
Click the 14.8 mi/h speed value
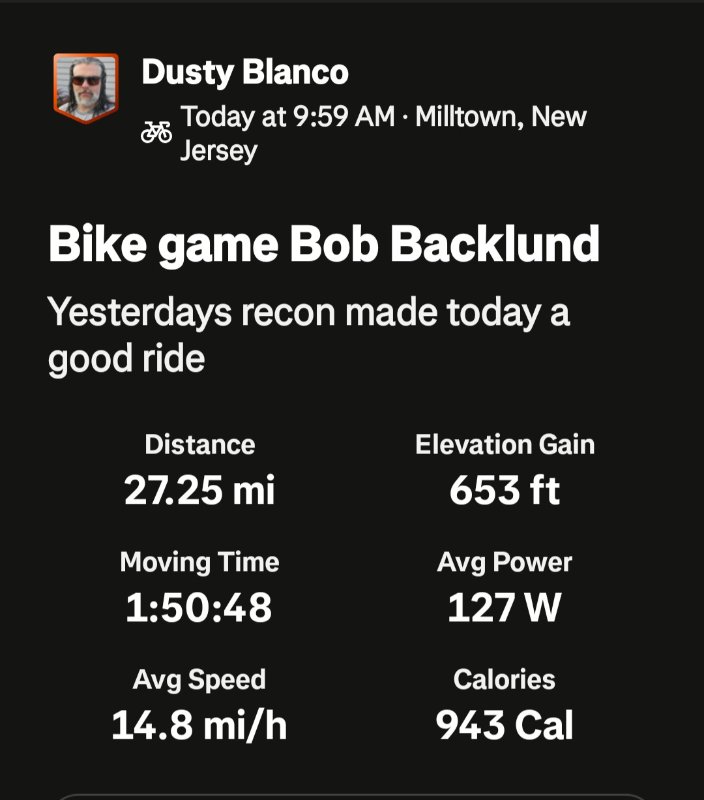click(x=199, y=726)
